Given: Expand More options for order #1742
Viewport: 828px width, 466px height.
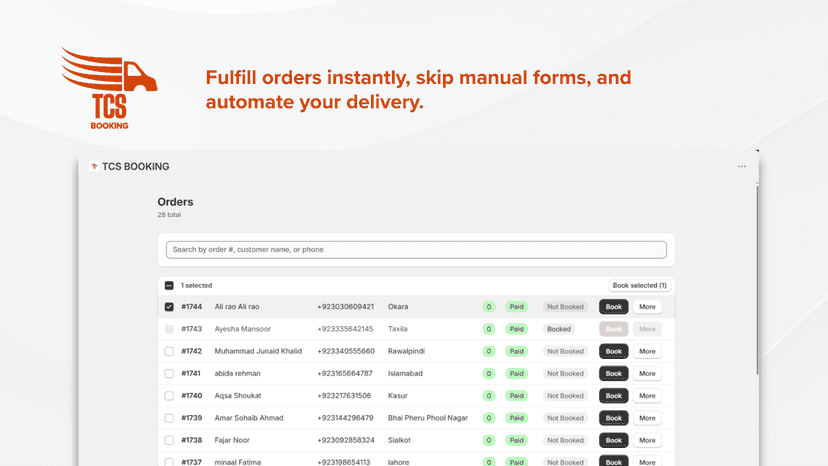Looking at the screenshot, I should point(647,351).
